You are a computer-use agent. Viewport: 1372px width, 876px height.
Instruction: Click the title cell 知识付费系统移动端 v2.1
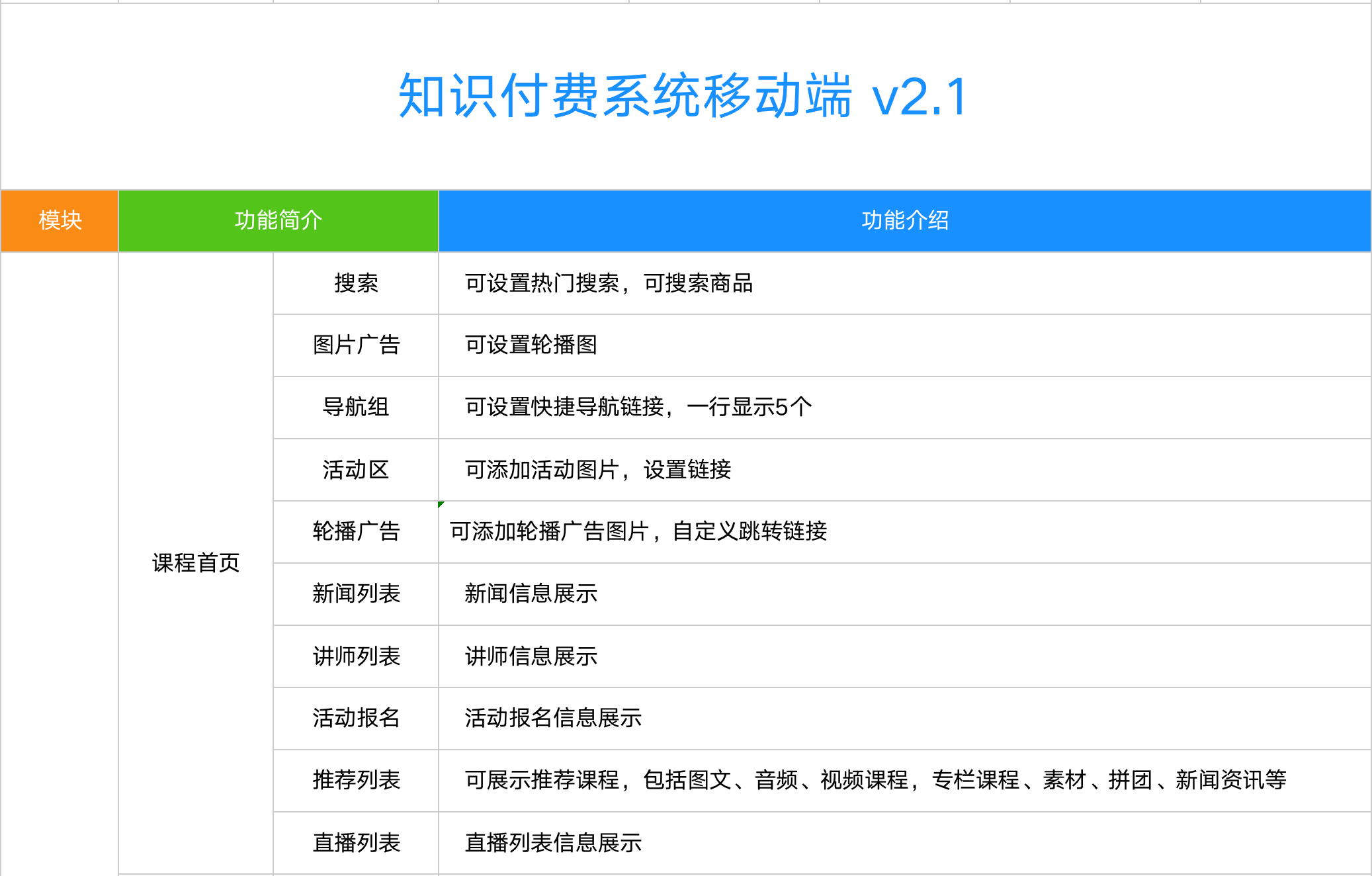point(685,97)
